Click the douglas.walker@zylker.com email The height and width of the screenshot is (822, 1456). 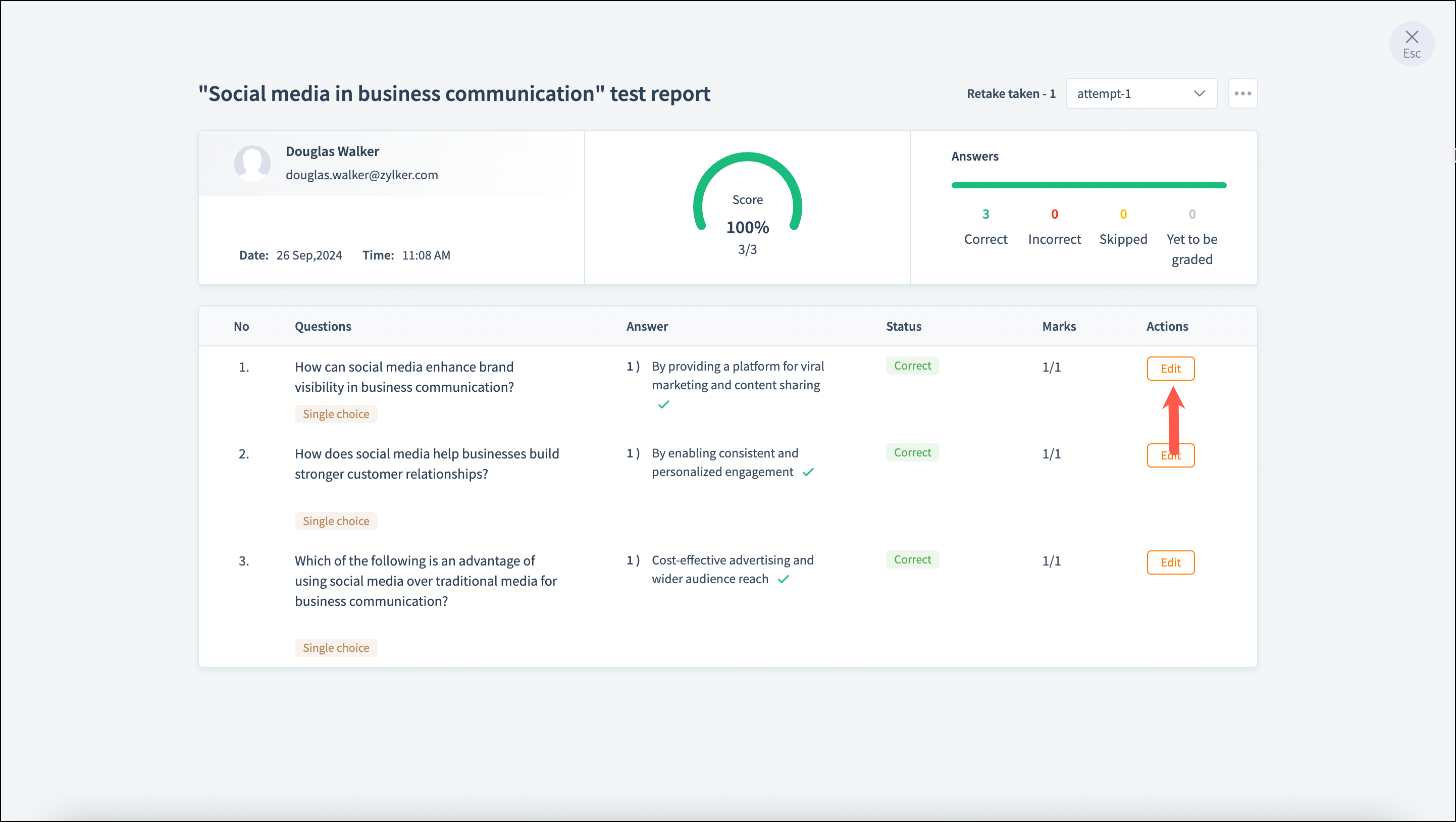point(362,175)
